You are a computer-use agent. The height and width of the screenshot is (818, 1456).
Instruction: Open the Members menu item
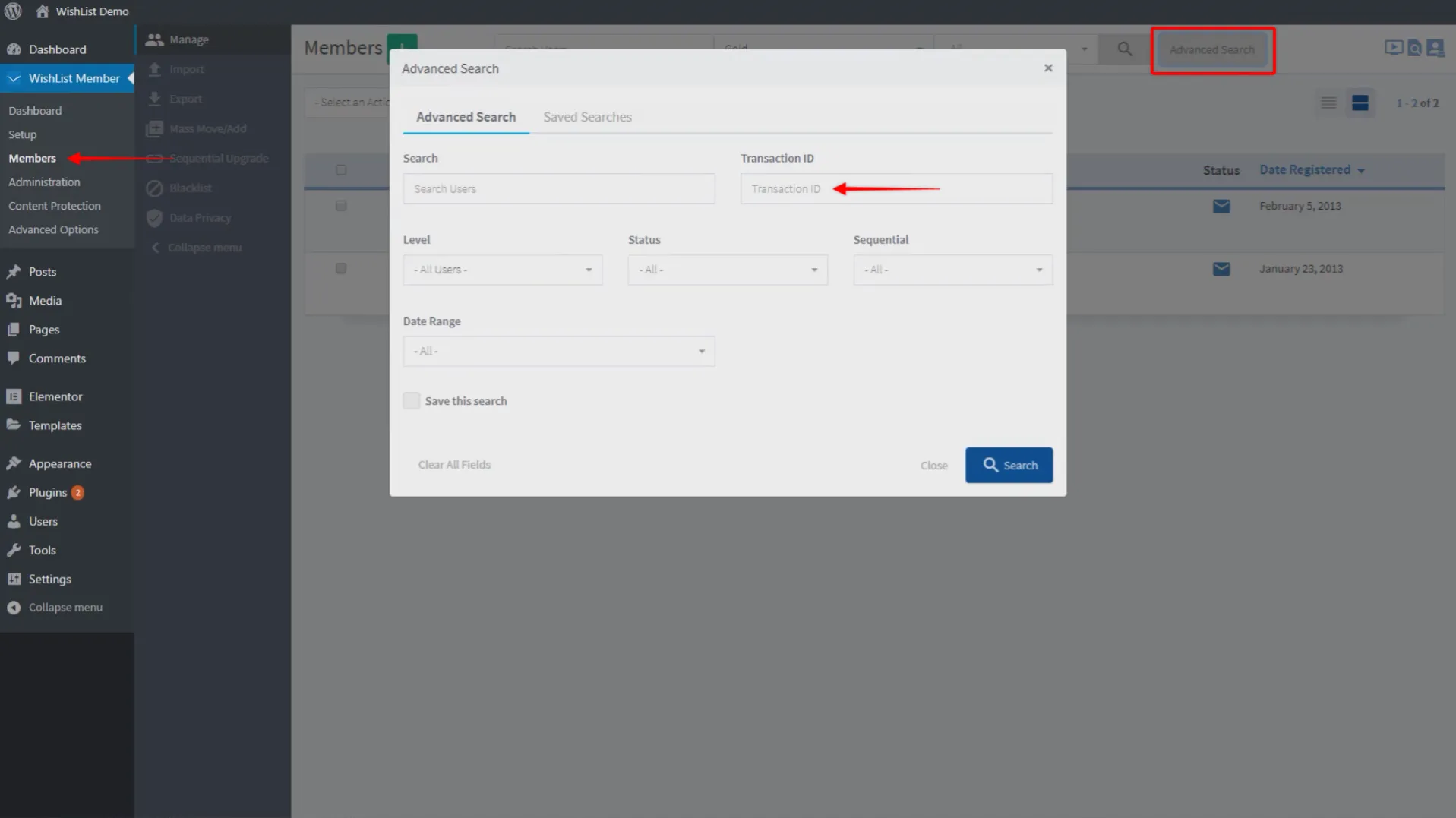click(33, 158)
